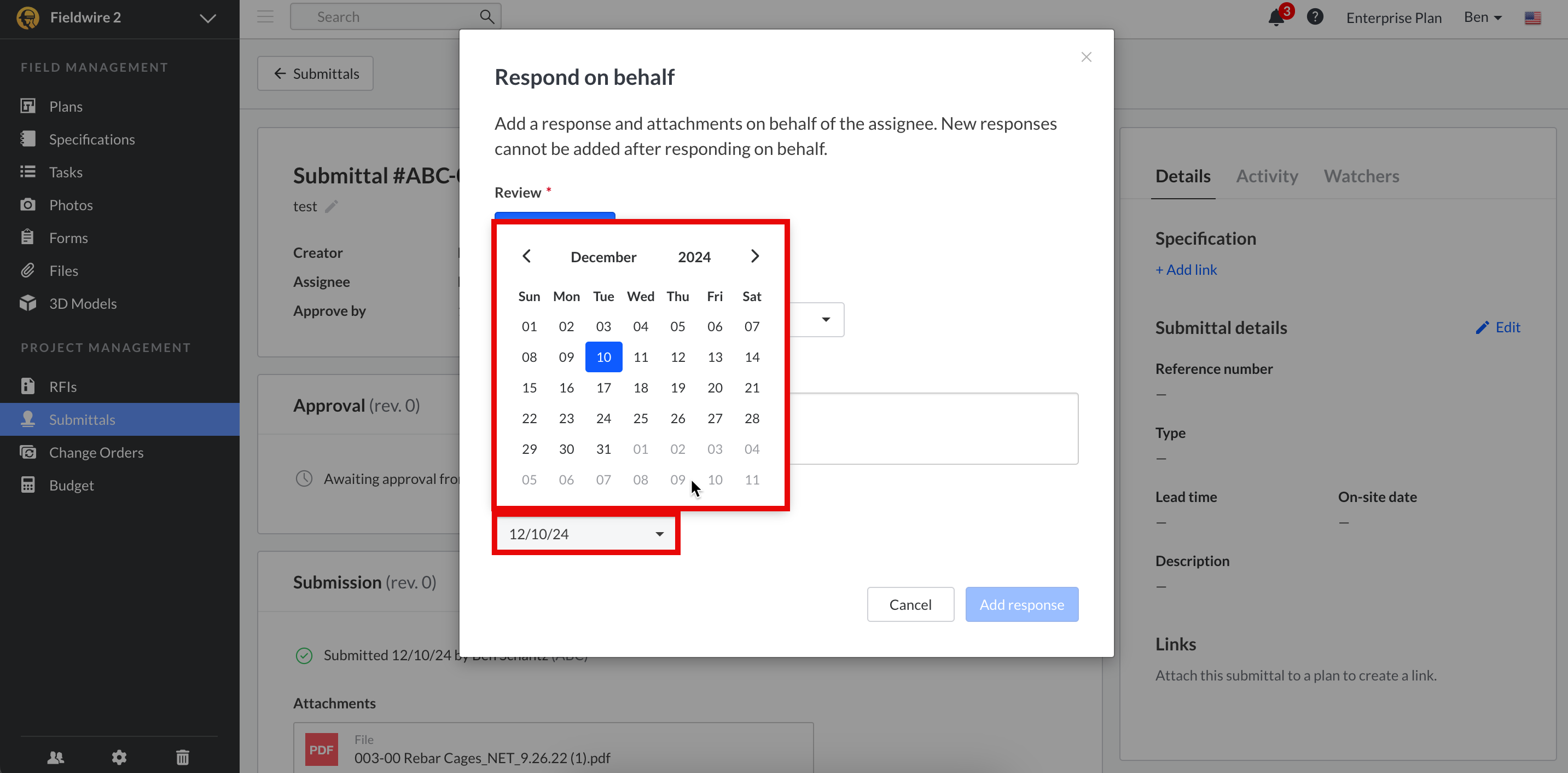
Task: Click the Cancel button
Action: [910, 604]
